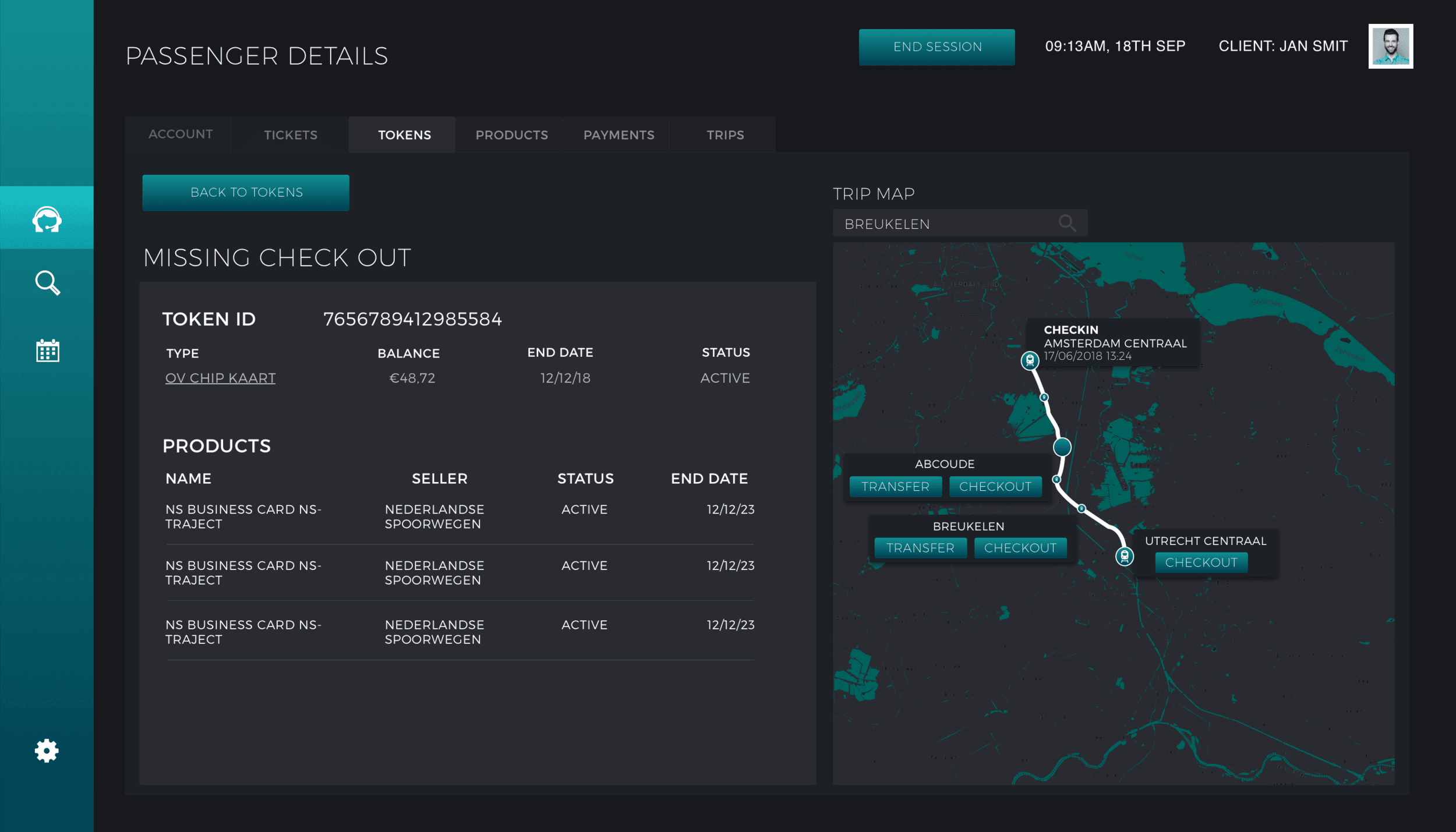The height and width of the screenshot is (832, 1456).
Task: Click Back to Tokens button
Action: click(x=246, y=193)
